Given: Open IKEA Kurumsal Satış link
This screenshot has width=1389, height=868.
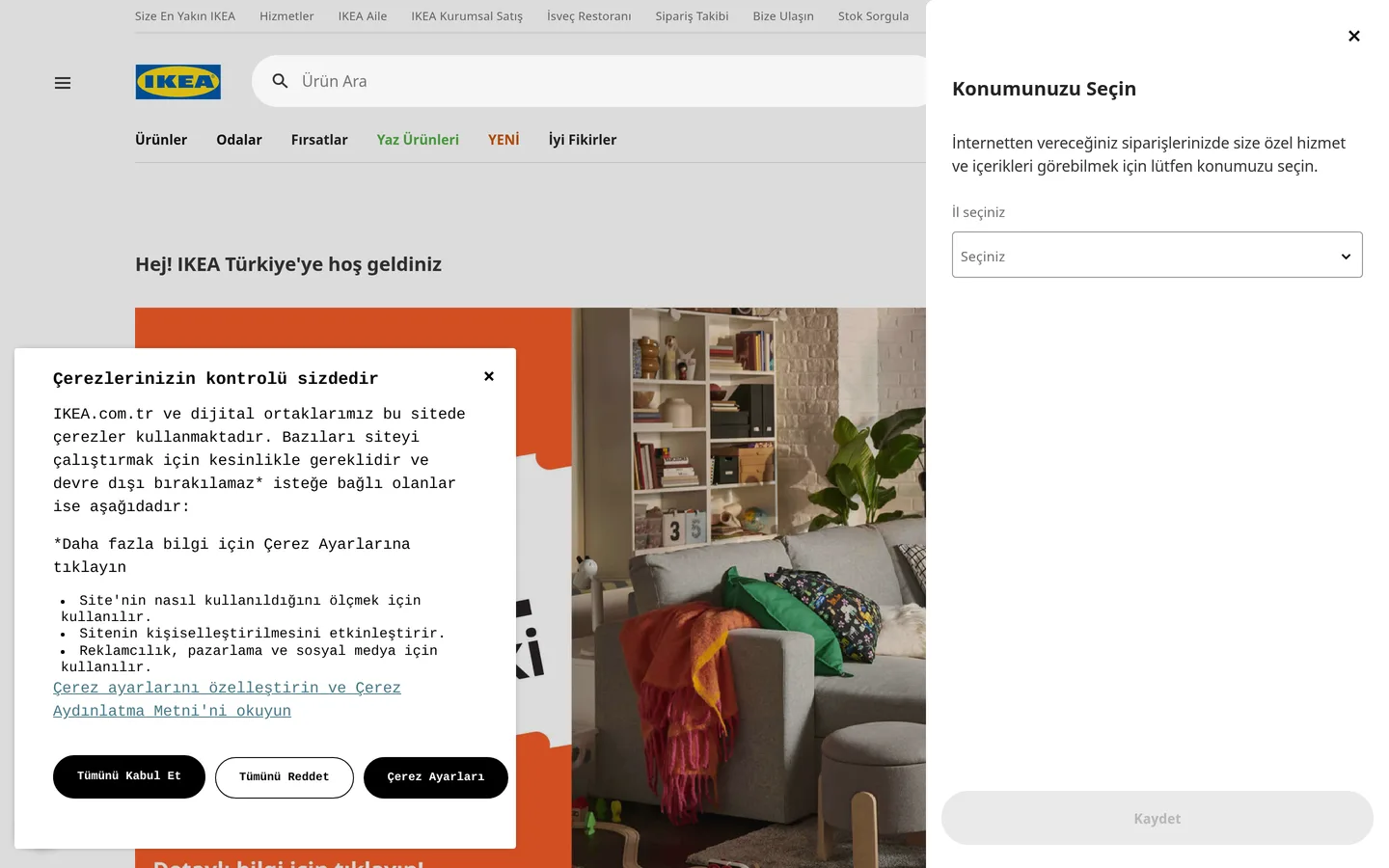Looking at the screenshot, I should click(x=467, y=16).
